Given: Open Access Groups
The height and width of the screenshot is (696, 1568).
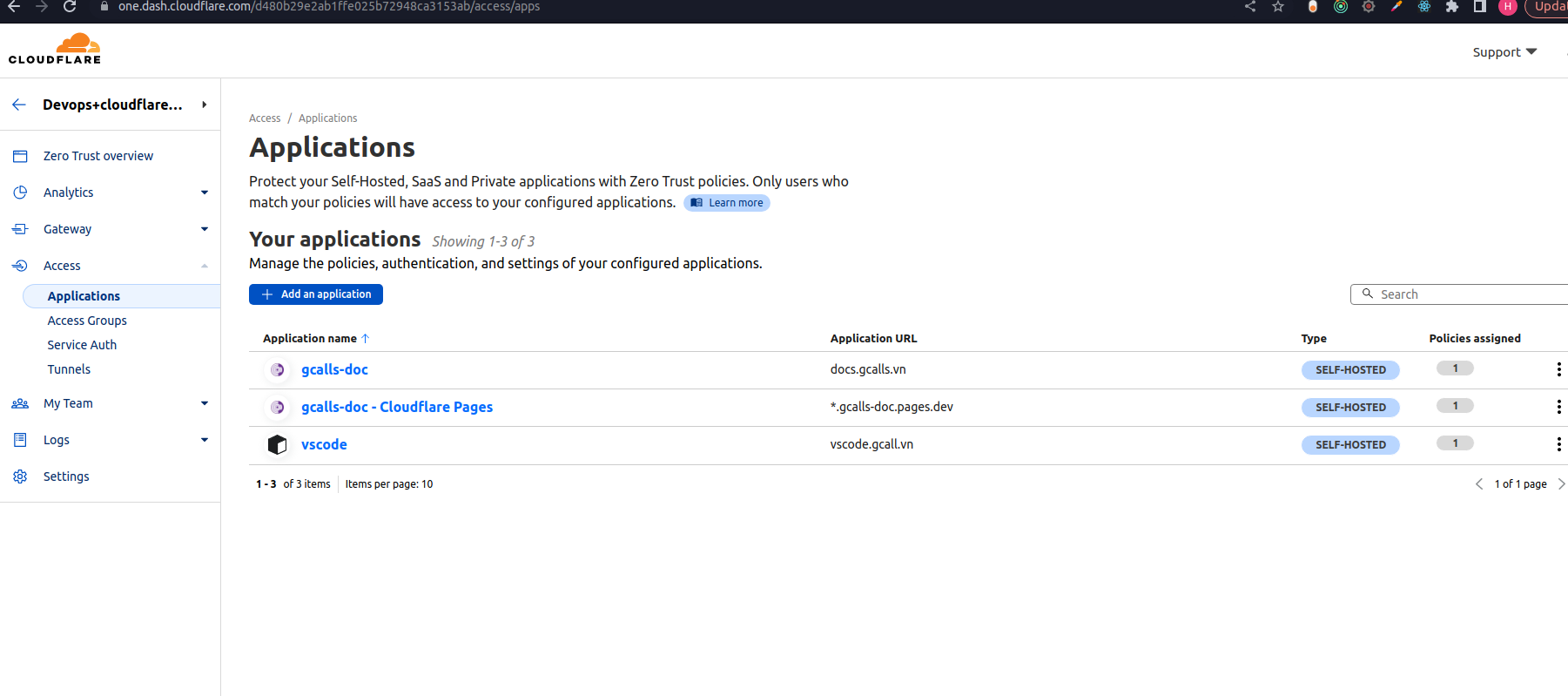Looking at the screenshot, I should coord(87,321).
